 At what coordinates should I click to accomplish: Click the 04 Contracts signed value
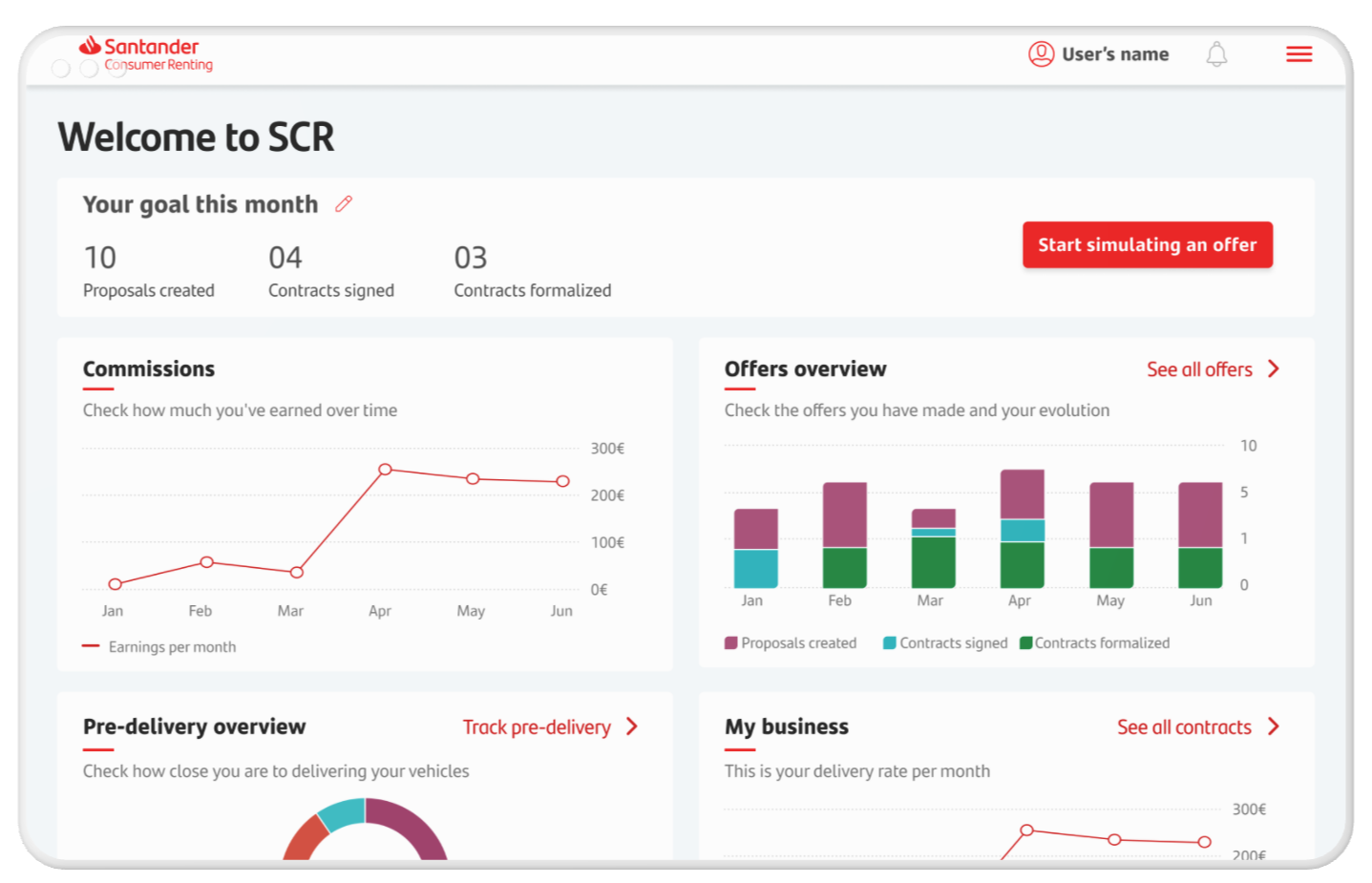285,258
